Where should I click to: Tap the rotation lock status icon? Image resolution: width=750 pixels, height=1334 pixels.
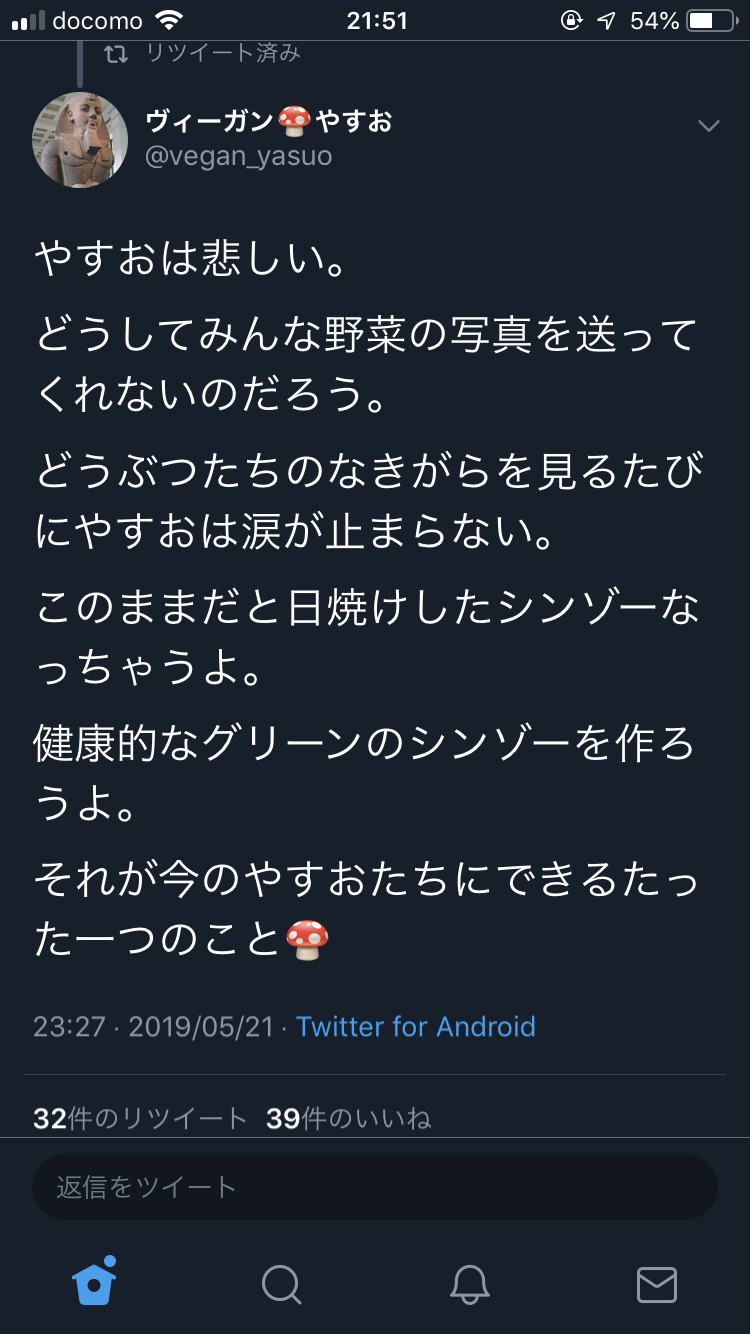(x=571, y=20)
